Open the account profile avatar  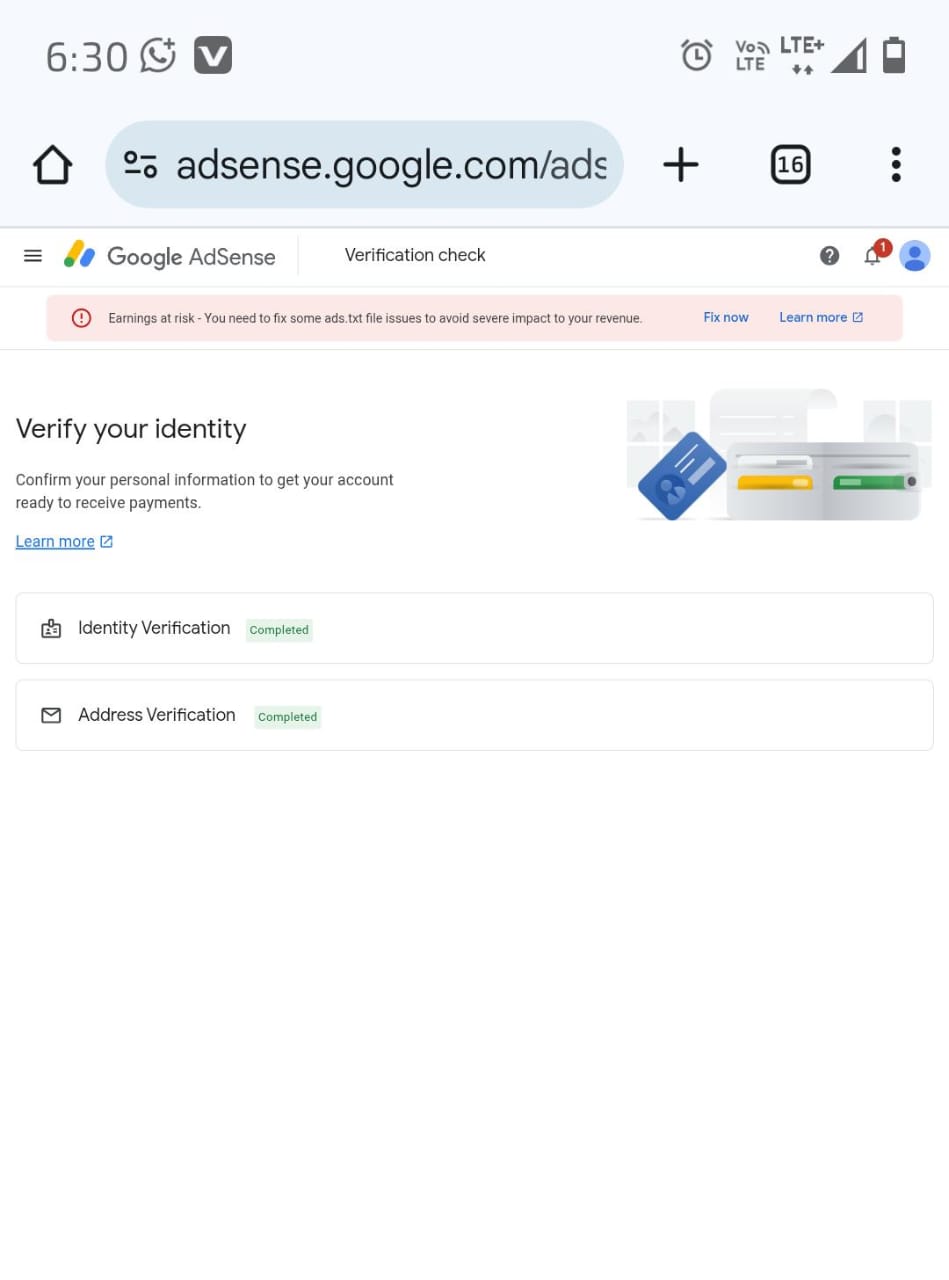[x=914, y=256]
